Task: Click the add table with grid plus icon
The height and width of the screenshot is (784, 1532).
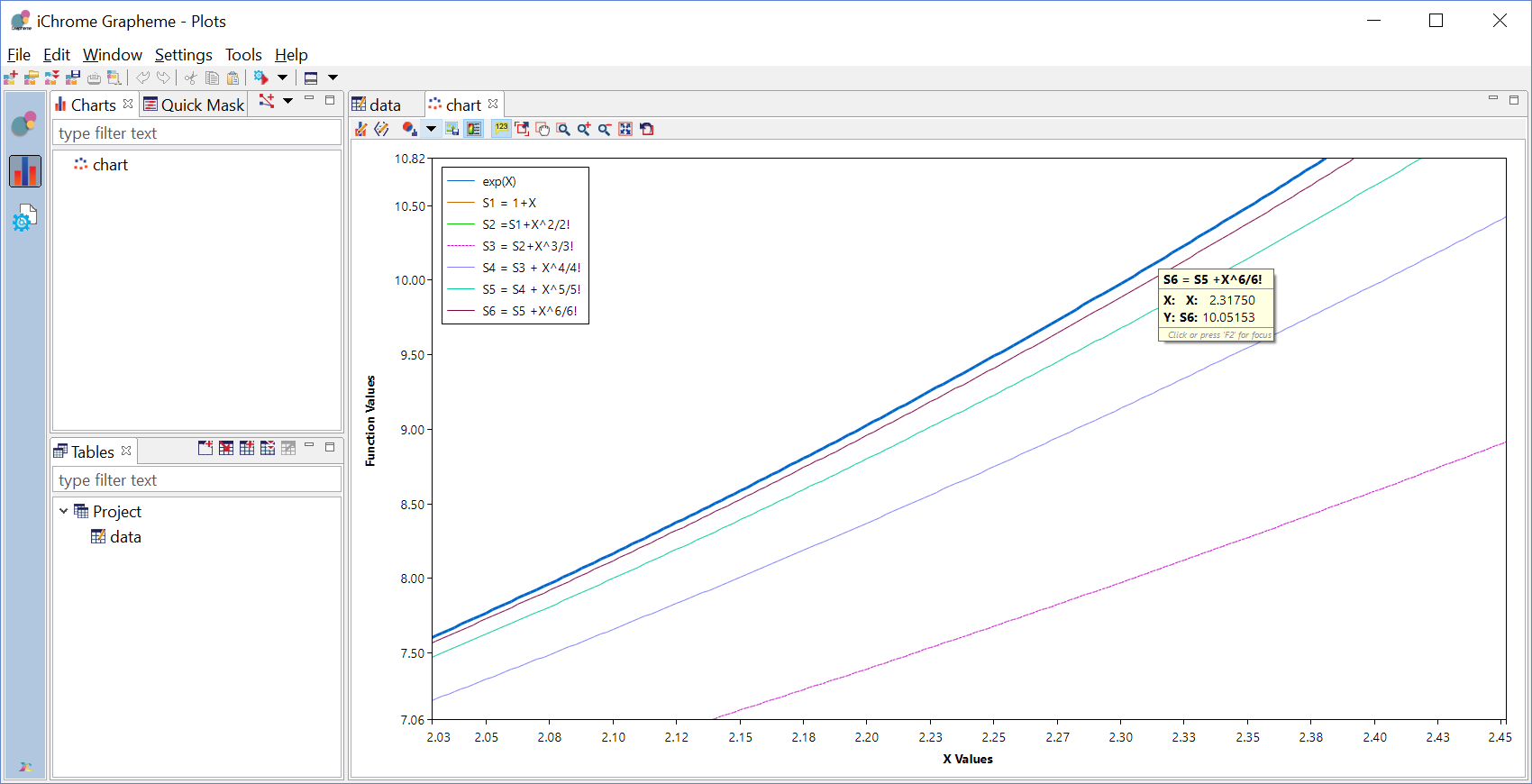Action: coord(247,448)
